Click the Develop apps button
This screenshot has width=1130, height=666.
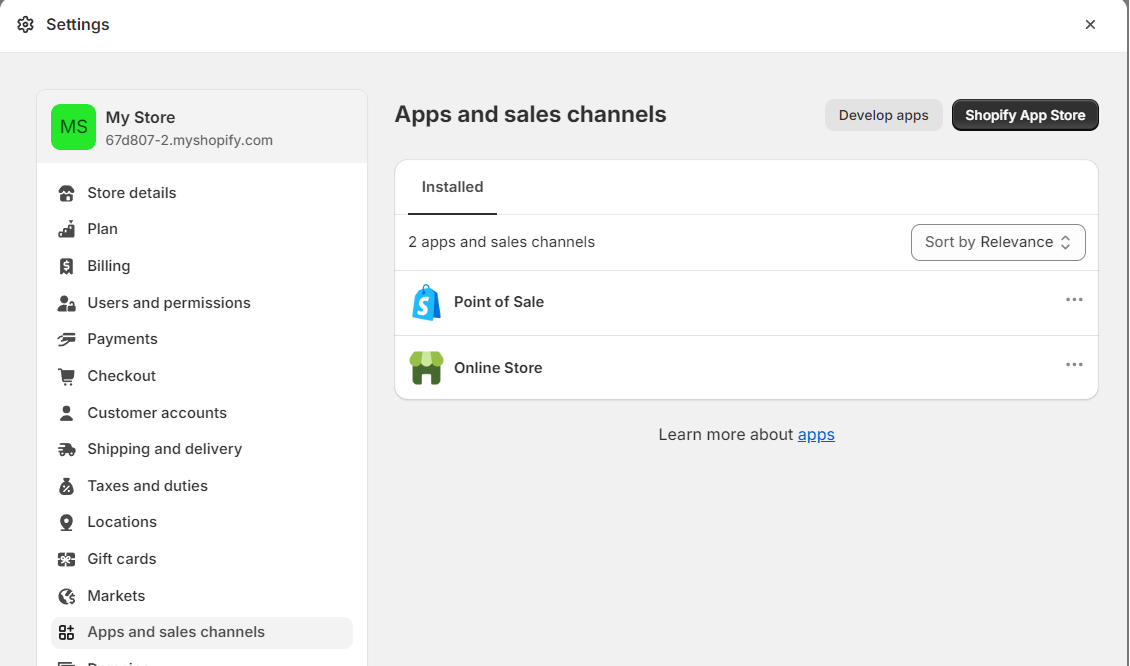[884, 115]
